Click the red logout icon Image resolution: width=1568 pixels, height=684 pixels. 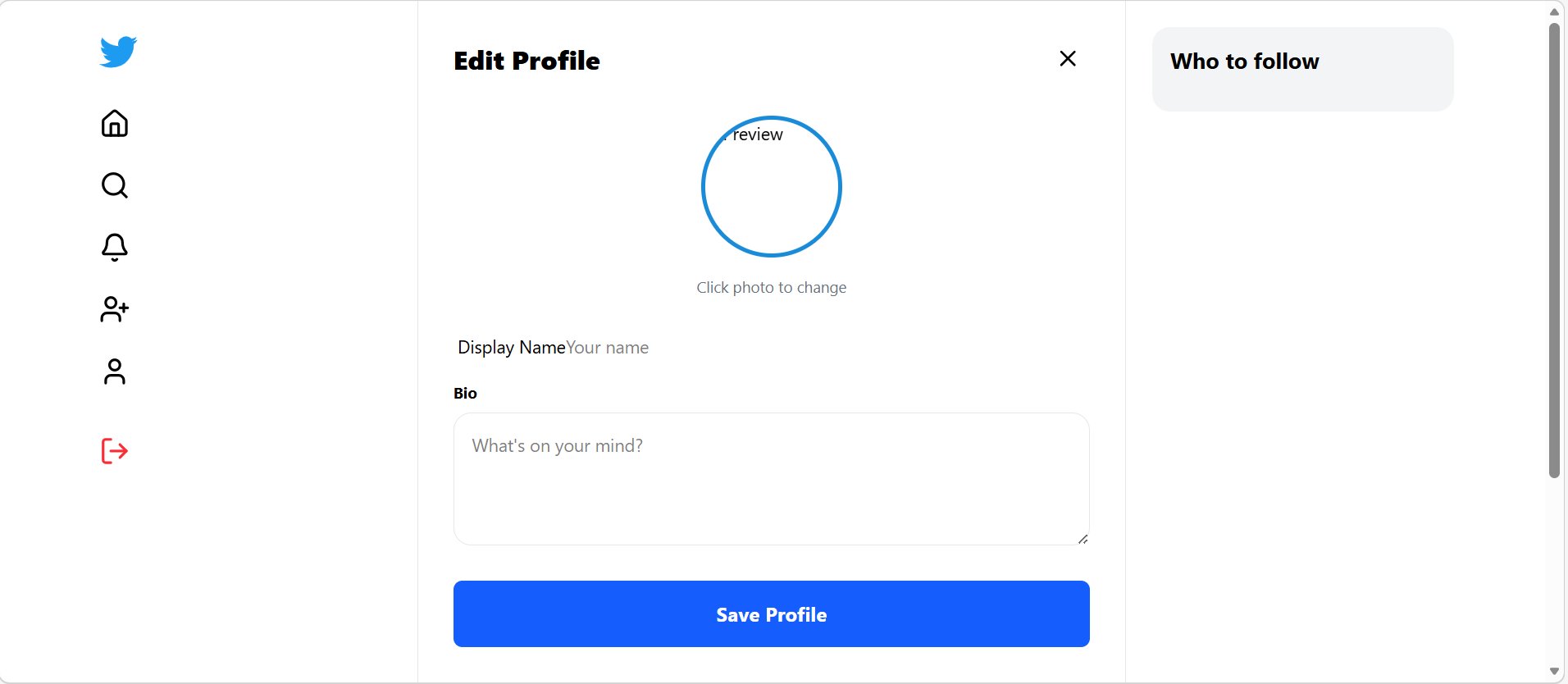[x=115, y=451]
